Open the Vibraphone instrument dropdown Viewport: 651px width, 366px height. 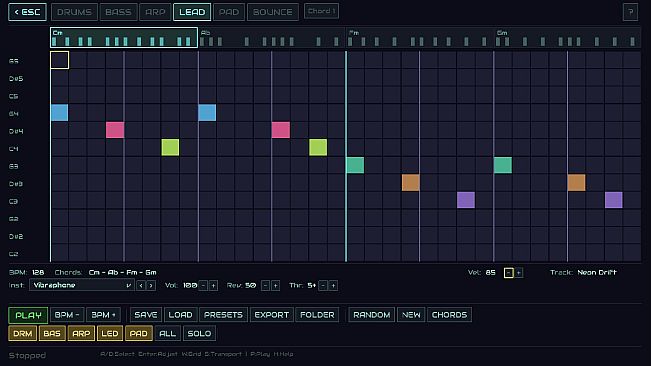coord(82,285)
